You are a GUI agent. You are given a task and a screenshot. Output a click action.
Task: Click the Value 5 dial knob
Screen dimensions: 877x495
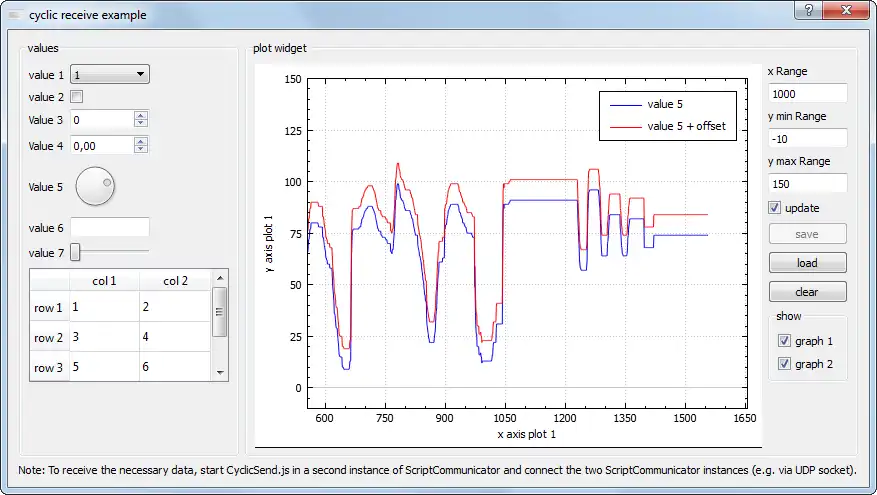pyautogui.click(x=95, y=186)
